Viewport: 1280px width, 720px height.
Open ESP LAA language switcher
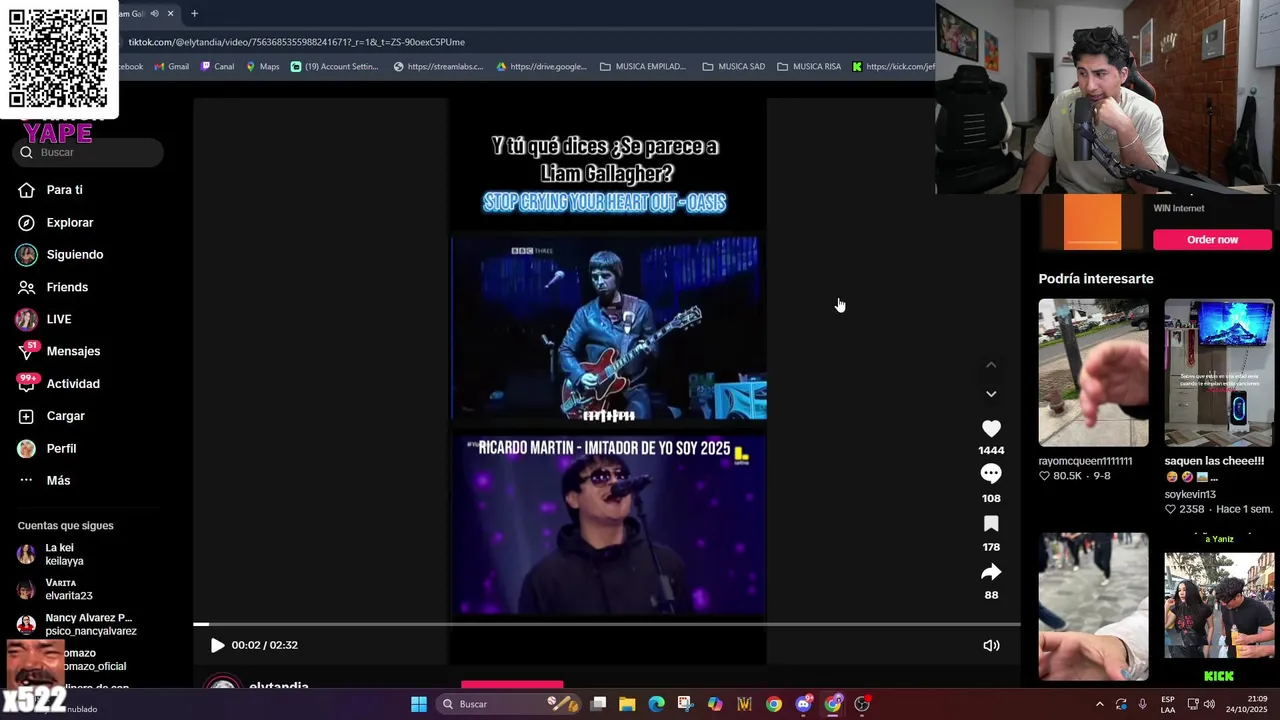coord(1168,704)
